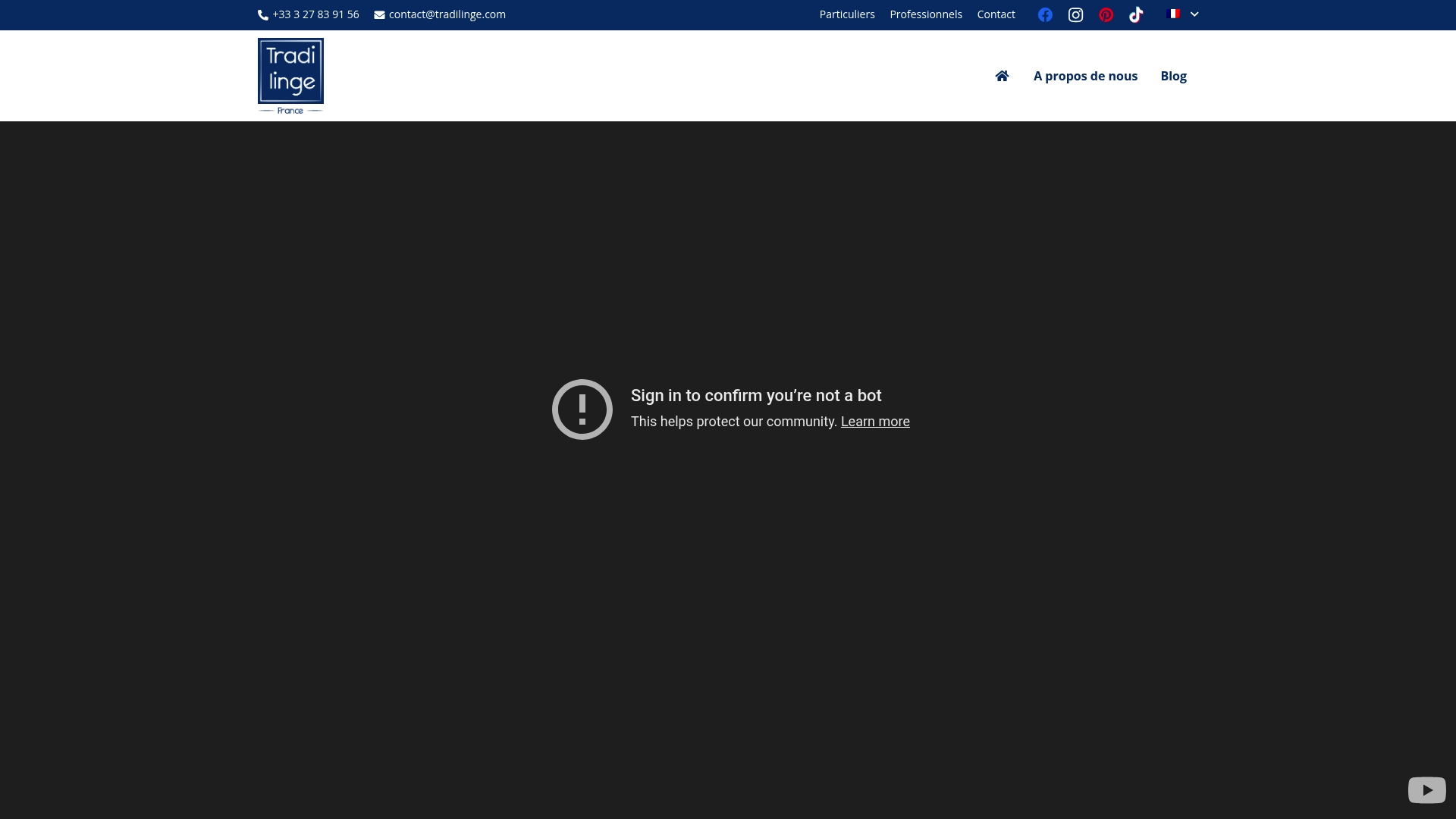Viewport: 1456px width, 819px height.
Task: Expand the chevron next to the flag
Action: point(1194,14)
